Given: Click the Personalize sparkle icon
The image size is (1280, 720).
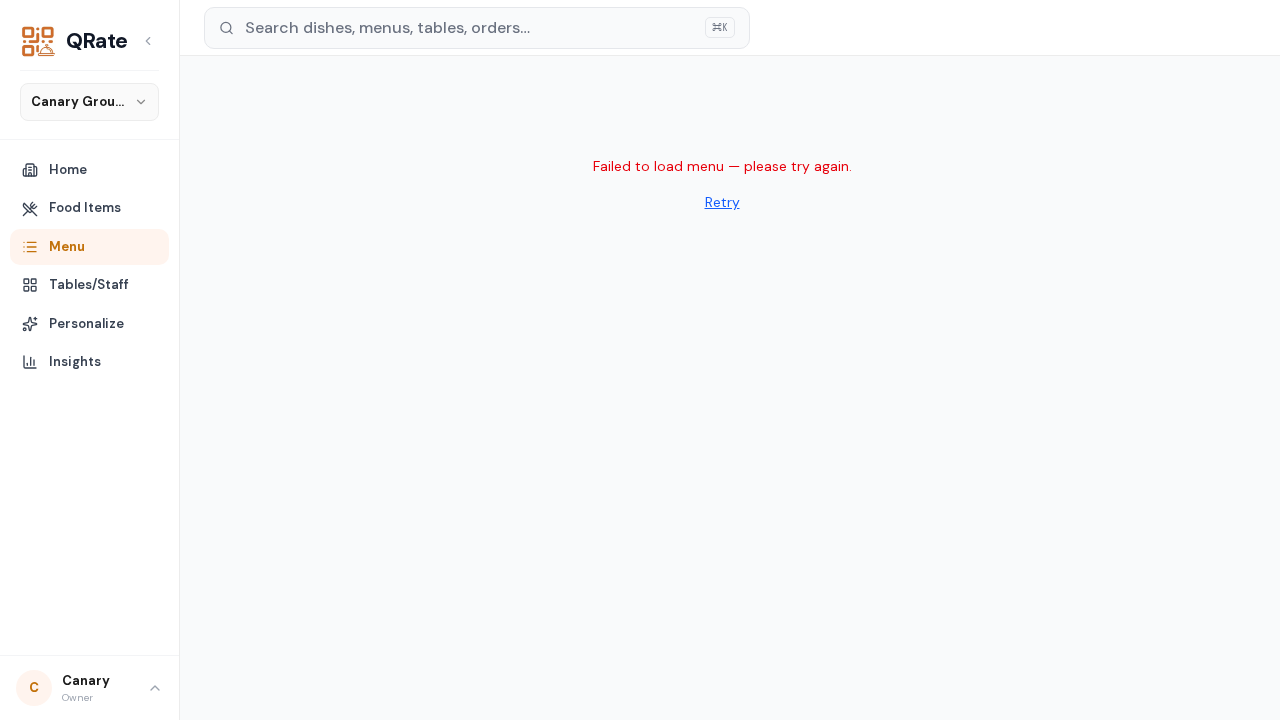Looking at the screenshot, I should tap(30, 324).
